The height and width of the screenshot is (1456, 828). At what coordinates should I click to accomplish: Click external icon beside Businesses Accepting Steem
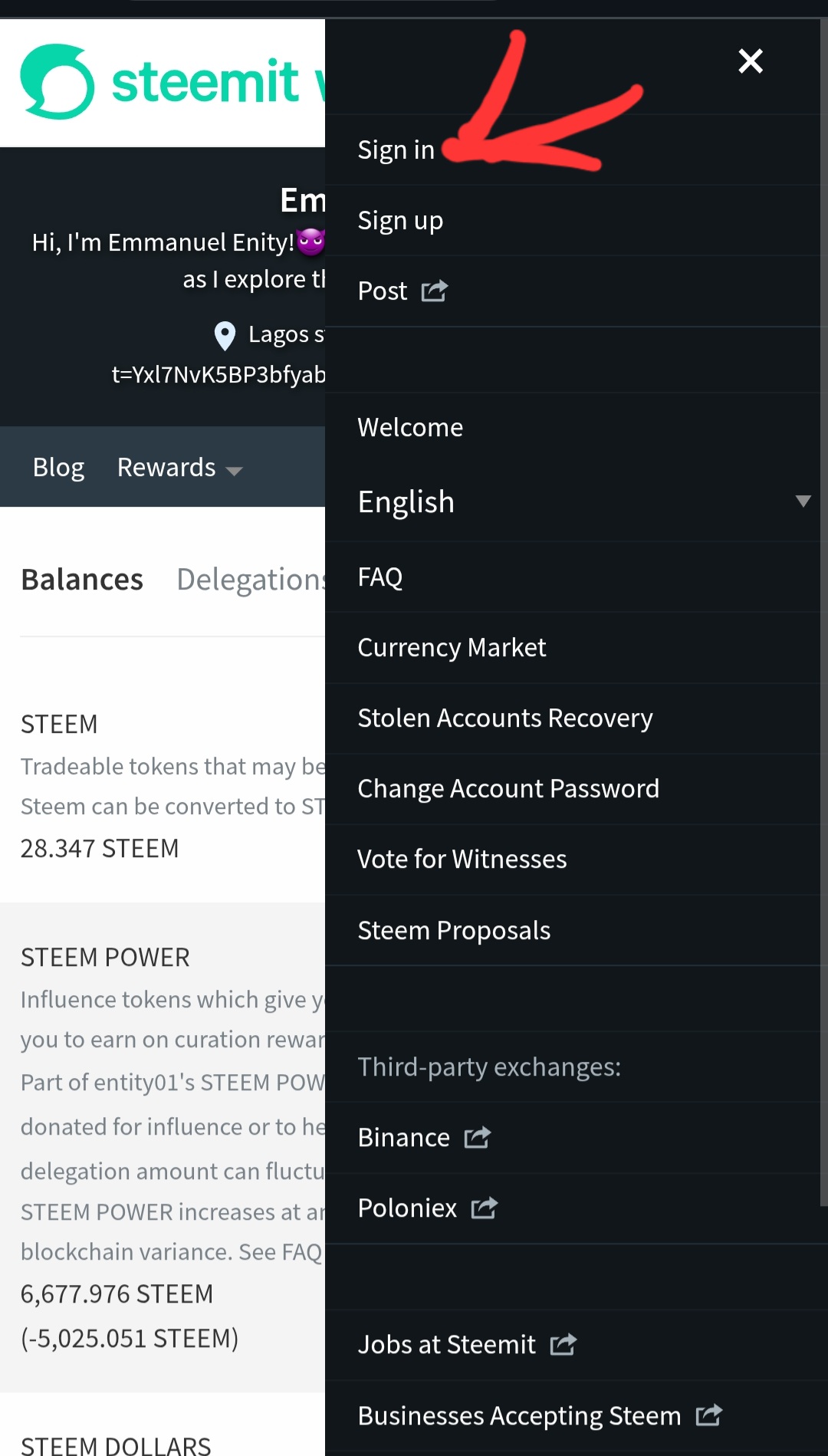709,1415
